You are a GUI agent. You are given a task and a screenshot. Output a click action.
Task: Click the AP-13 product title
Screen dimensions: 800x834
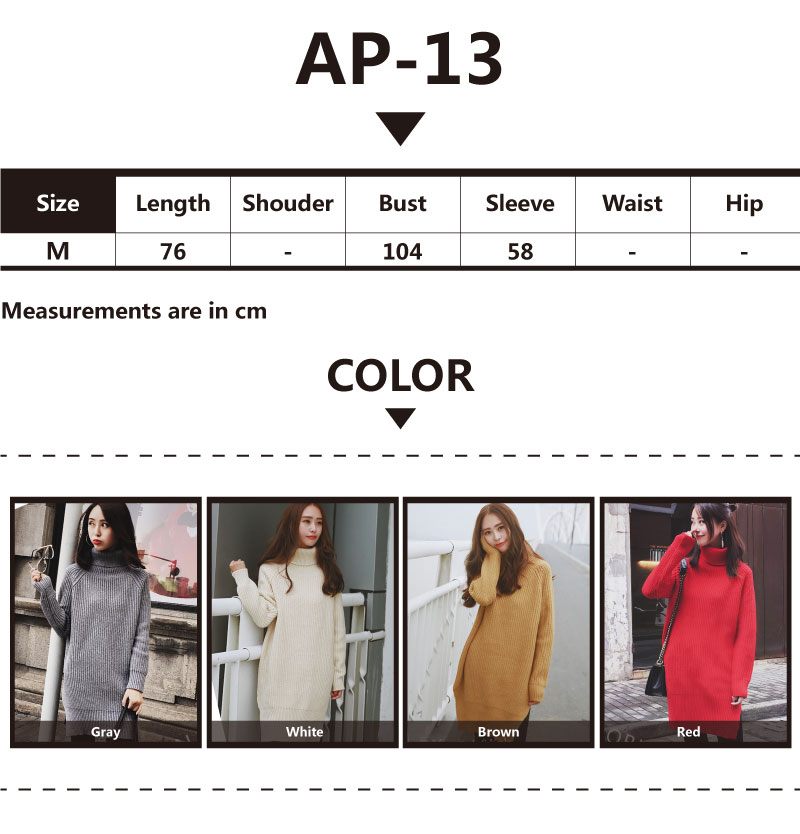(x=399, y=59)
